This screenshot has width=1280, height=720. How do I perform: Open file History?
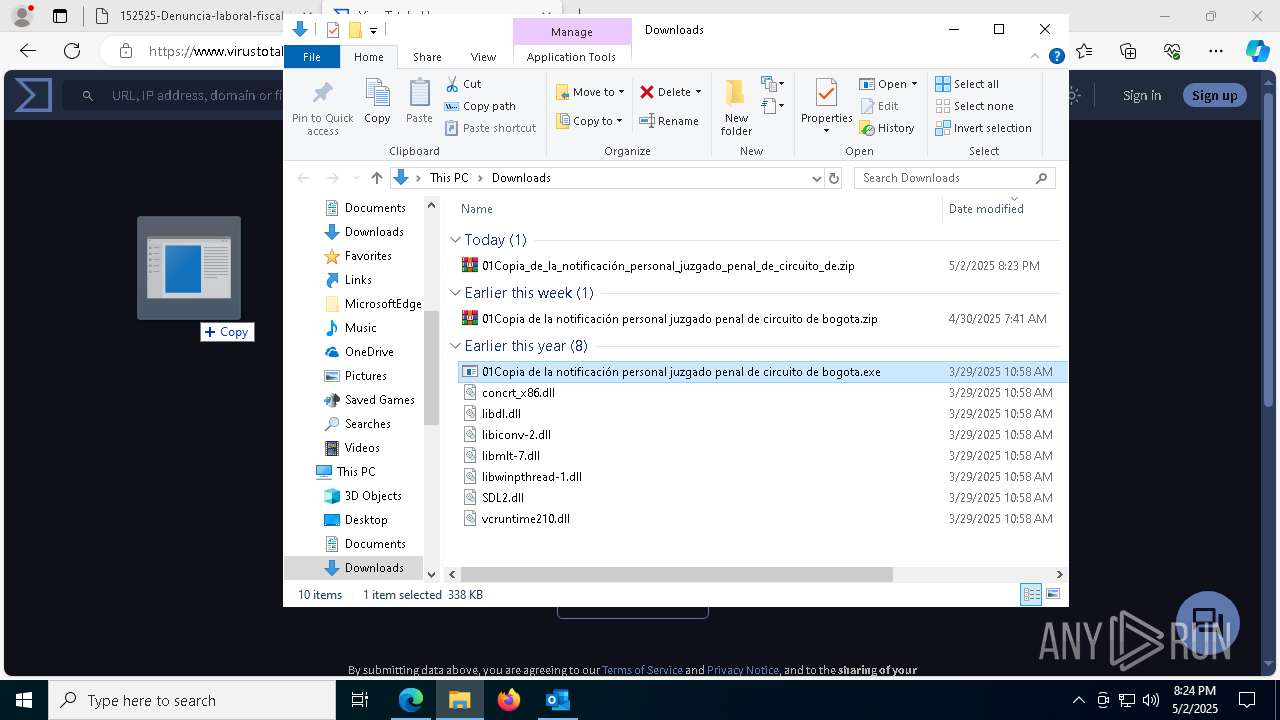[887, 128]
